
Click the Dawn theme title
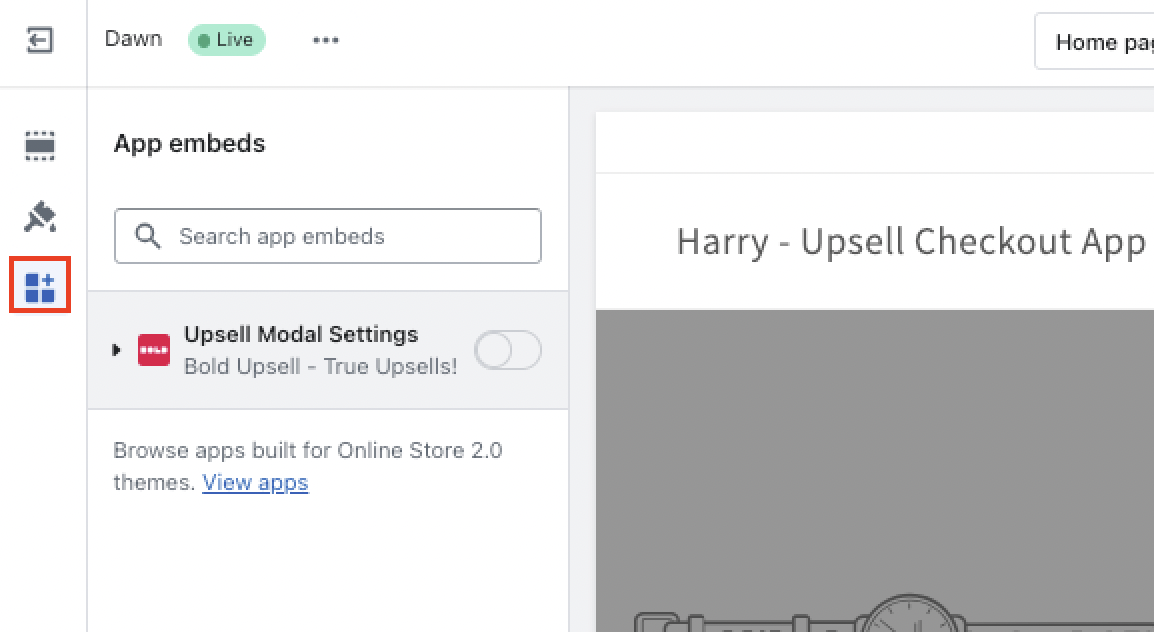point(133,39)
